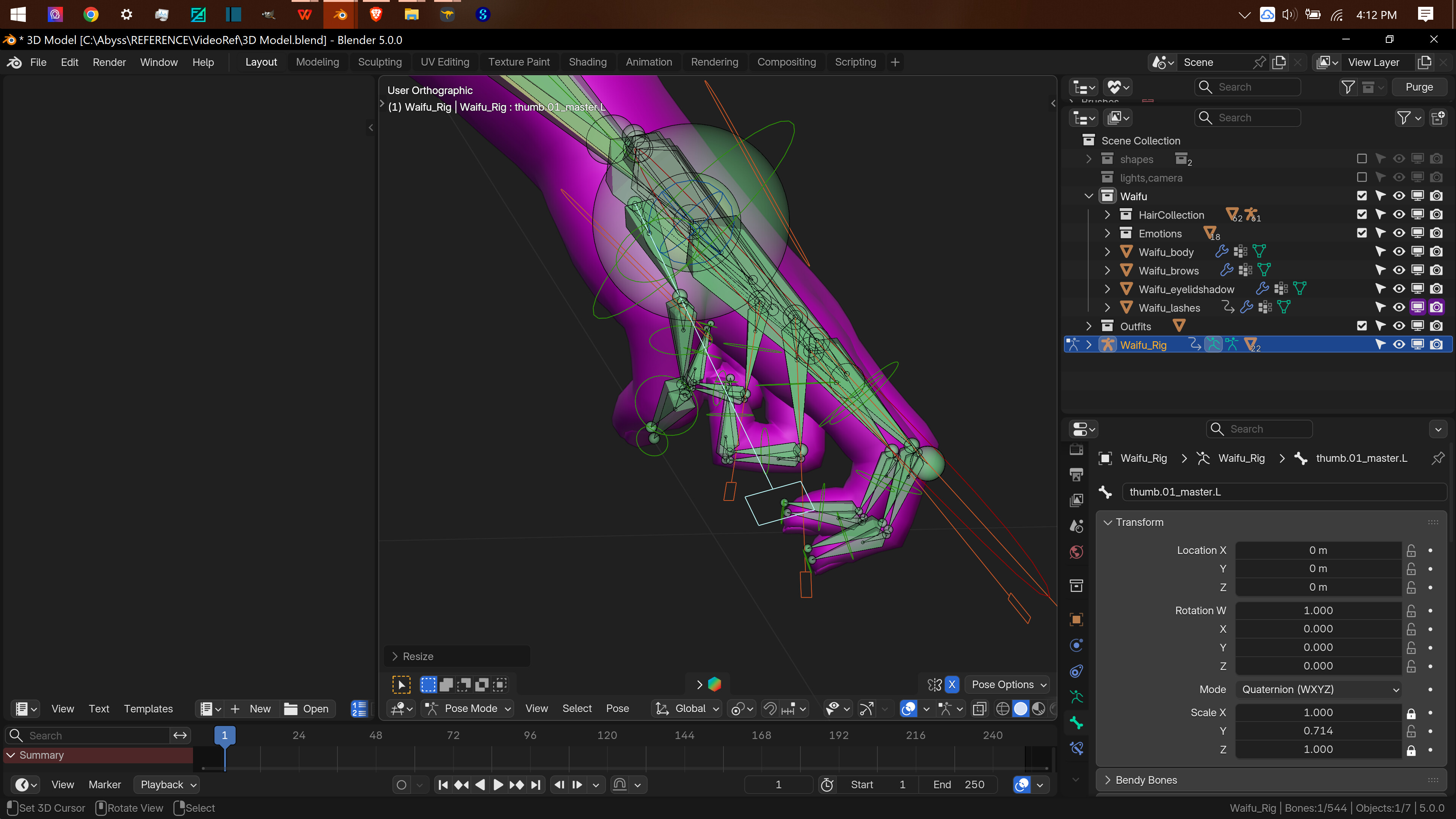The width and height of the screenshot is (1456, 819).
Task: Collapse the Waifu collection tree
Action: click(1089, 196)
